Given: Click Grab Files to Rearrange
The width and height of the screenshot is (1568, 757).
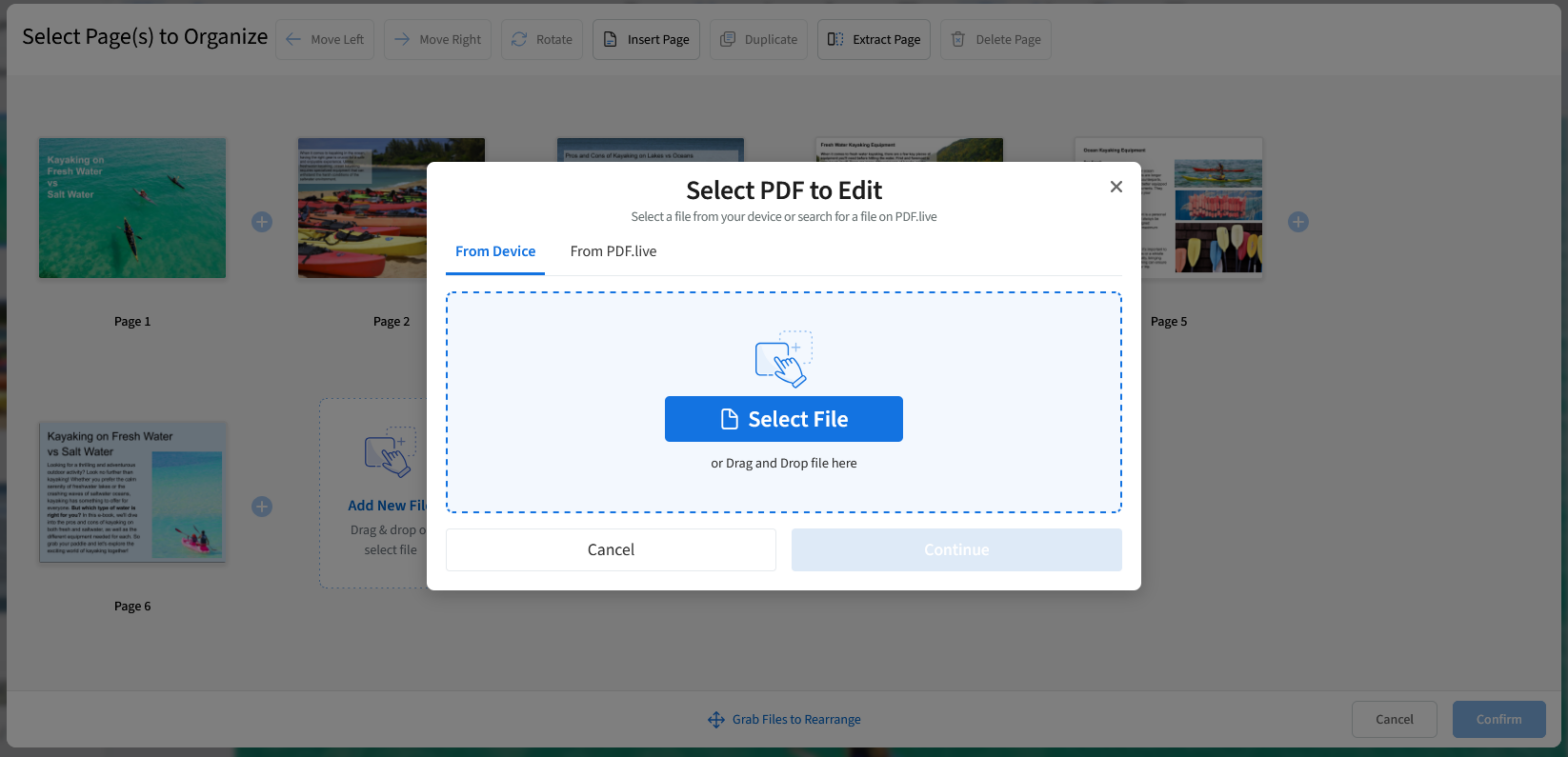Looking at the screenshot, I should [x=784, y=719].
